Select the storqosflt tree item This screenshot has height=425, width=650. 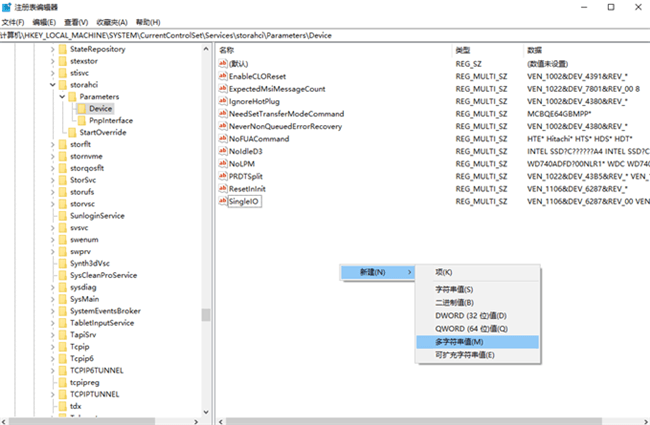coord(87,168)
